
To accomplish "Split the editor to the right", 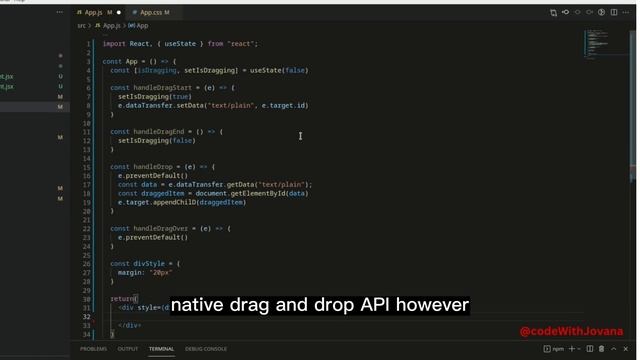I will pos(614,13).
